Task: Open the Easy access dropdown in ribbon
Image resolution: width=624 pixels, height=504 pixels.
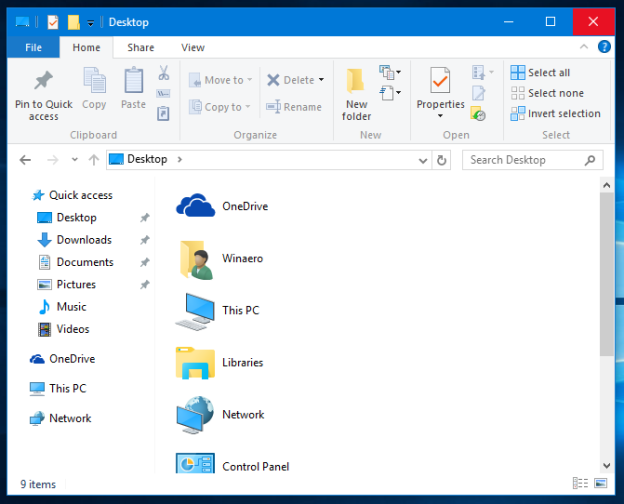Action: 390,93
